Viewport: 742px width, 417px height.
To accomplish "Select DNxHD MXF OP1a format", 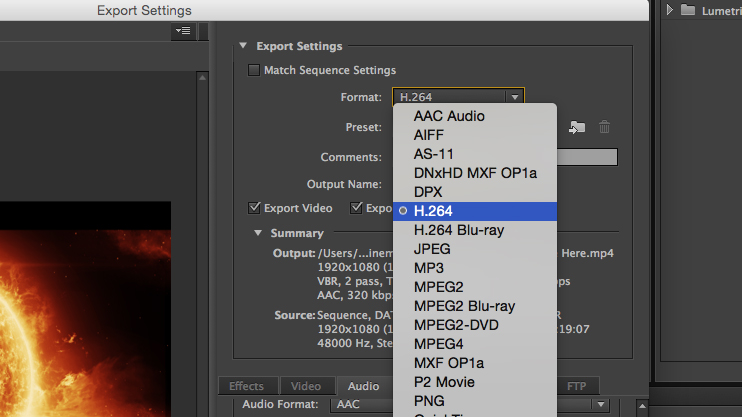I will click(475, 173).
